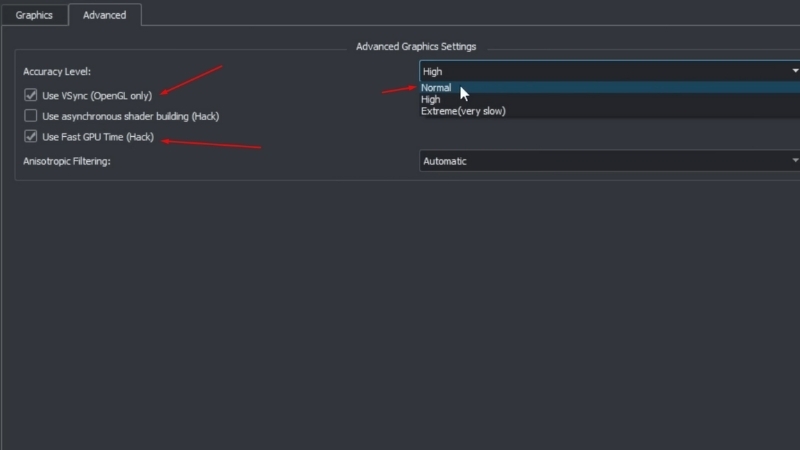Untick the Use Fast GPU Time checkbox
Image resolution: width=800 pixels, height=450 pixels.
coord(31,136)
